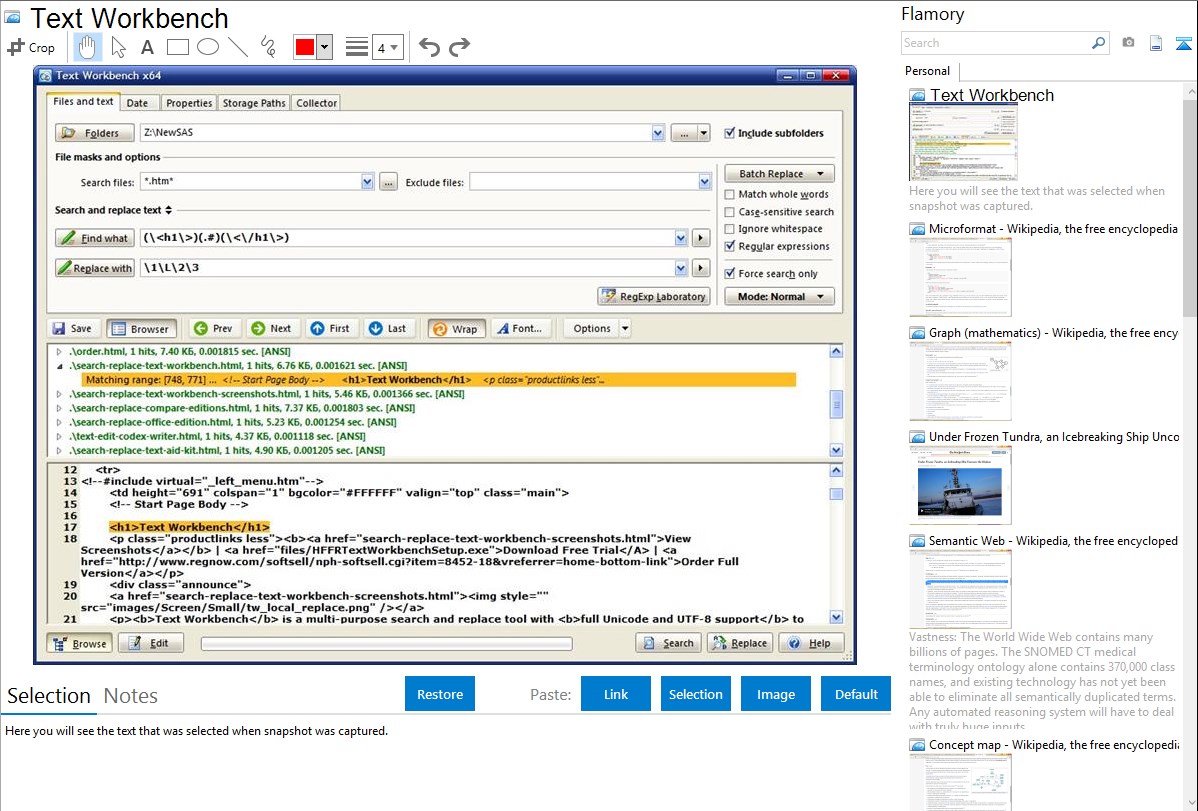Click the Edit button at bottom
This screenshot has height=811, width=1198.
point(150,644)
